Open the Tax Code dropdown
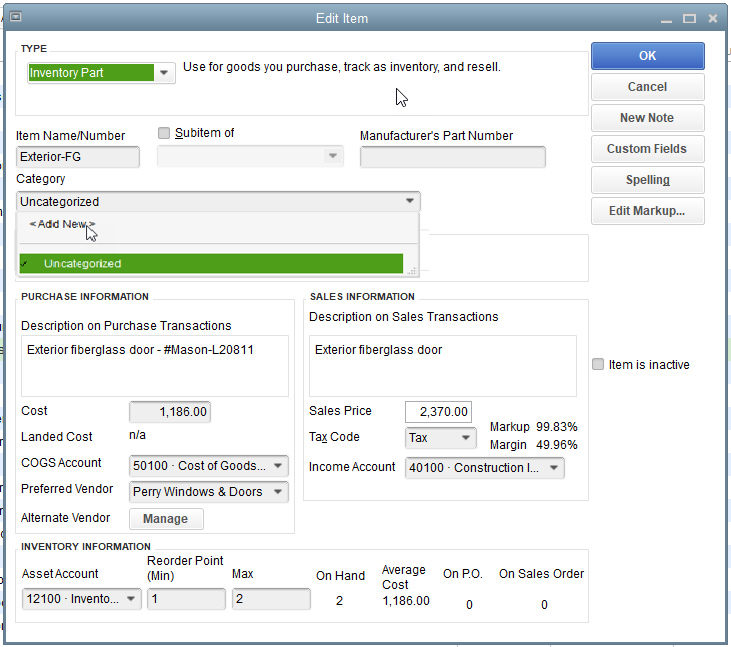Image resolution: width=731 pixels, height=647 pixels. pyautogui.click(x=466, y=438)
